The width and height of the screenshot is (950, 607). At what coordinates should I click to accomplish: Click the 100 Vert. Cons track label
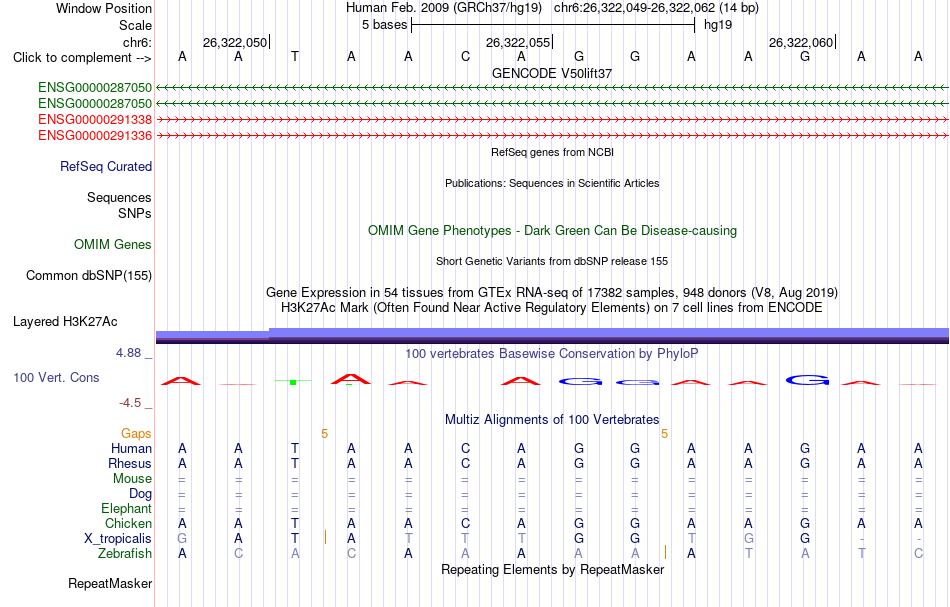point(56,377)
